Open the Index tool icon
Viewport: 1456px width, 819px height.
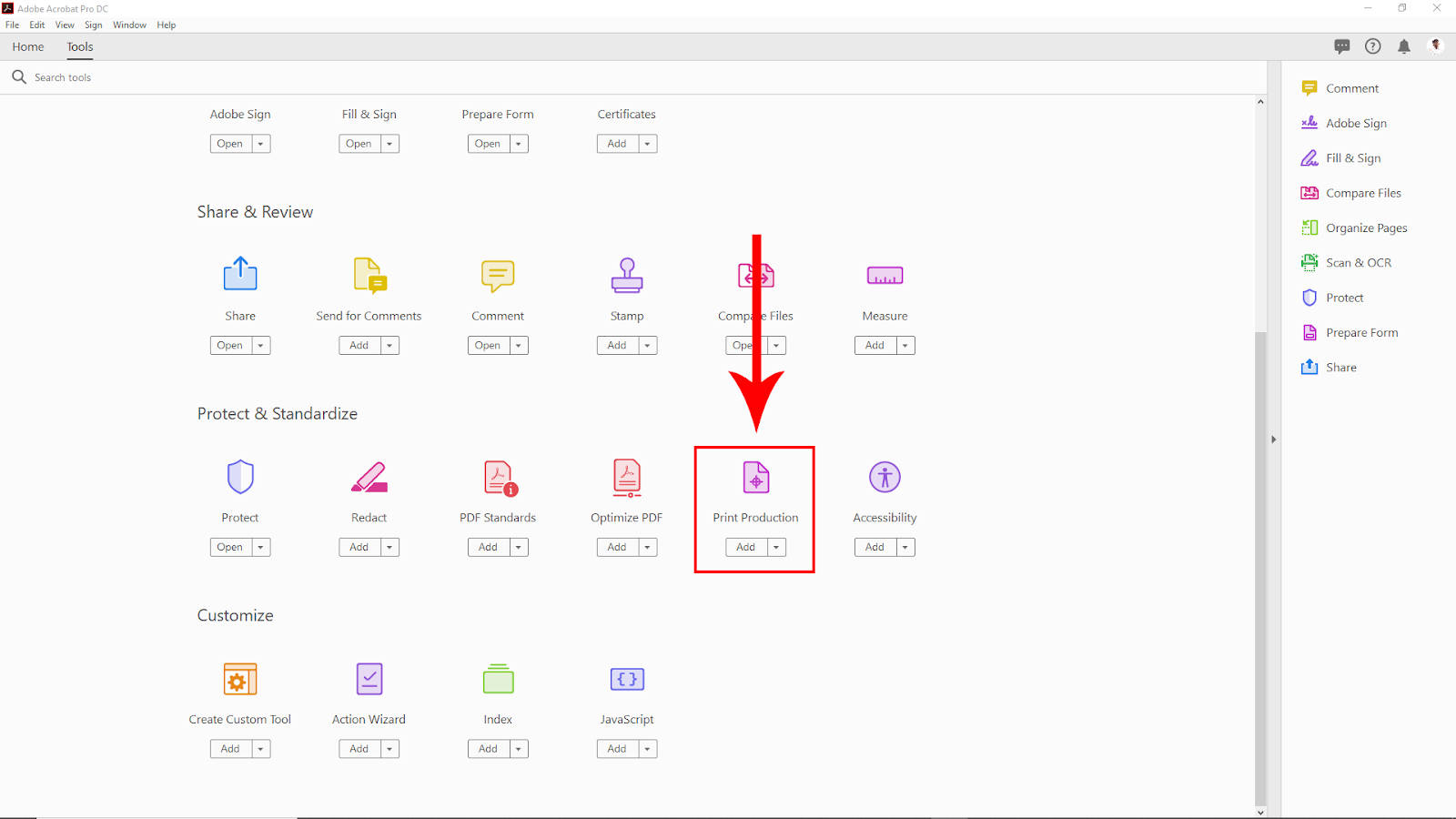[498, 679]
